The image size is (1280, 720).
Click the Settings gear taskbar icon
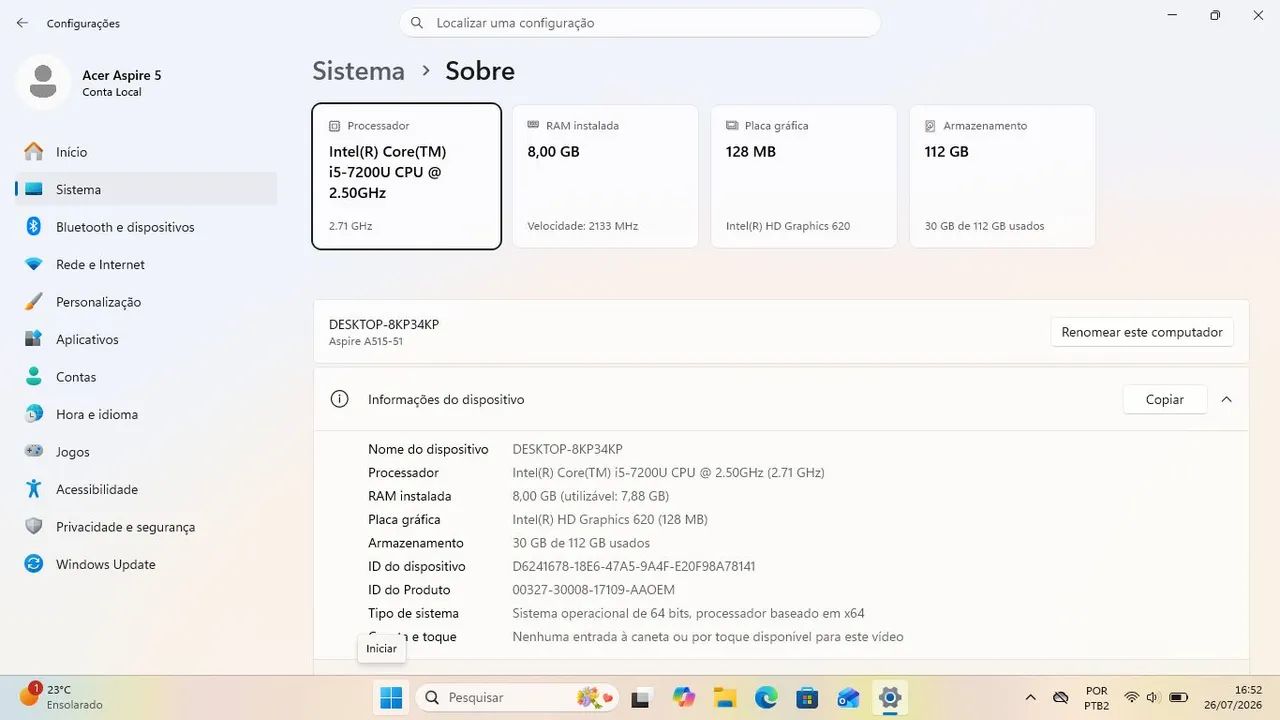click(889, 697)
